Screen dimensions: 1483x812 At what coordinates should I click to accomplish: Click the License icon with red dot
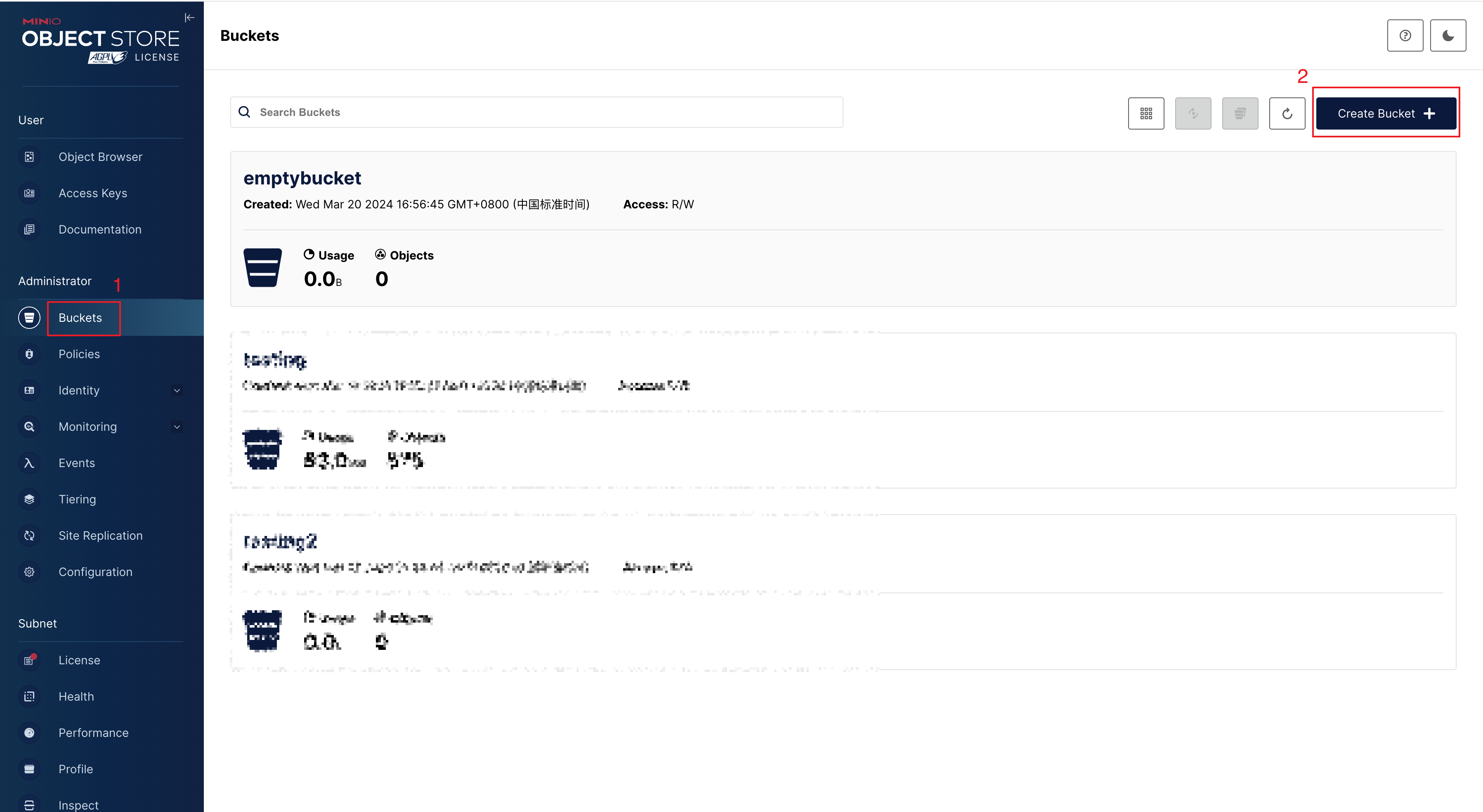pos(29,660)
